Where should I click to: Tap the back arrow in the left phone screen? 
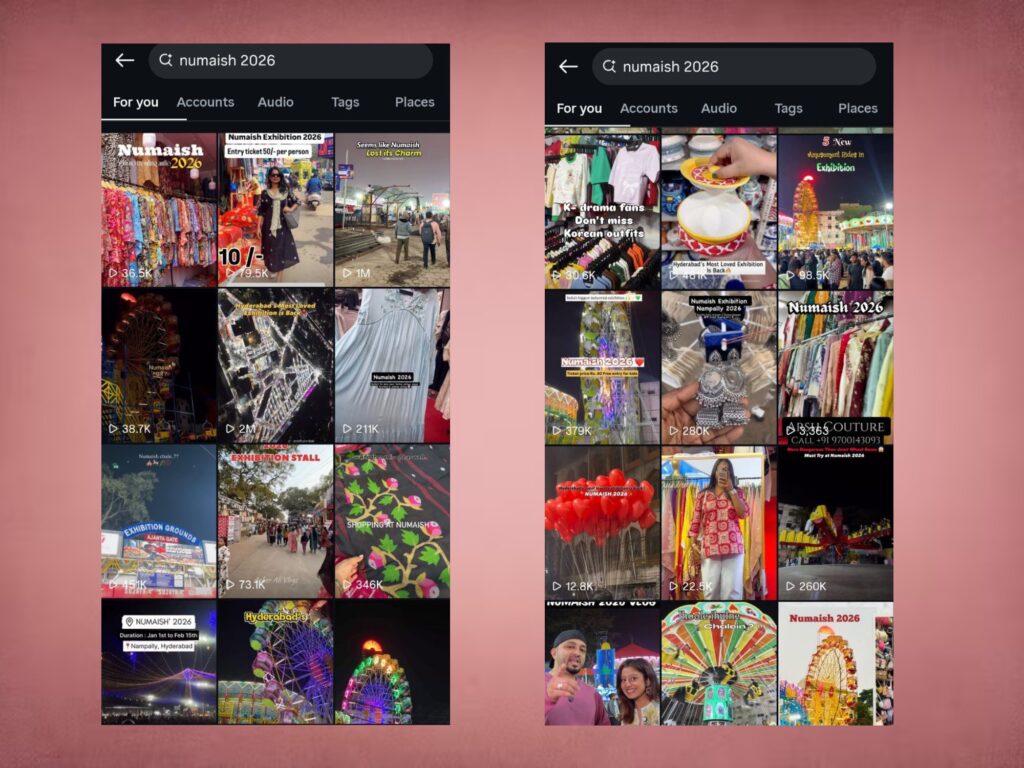point(124,61)
